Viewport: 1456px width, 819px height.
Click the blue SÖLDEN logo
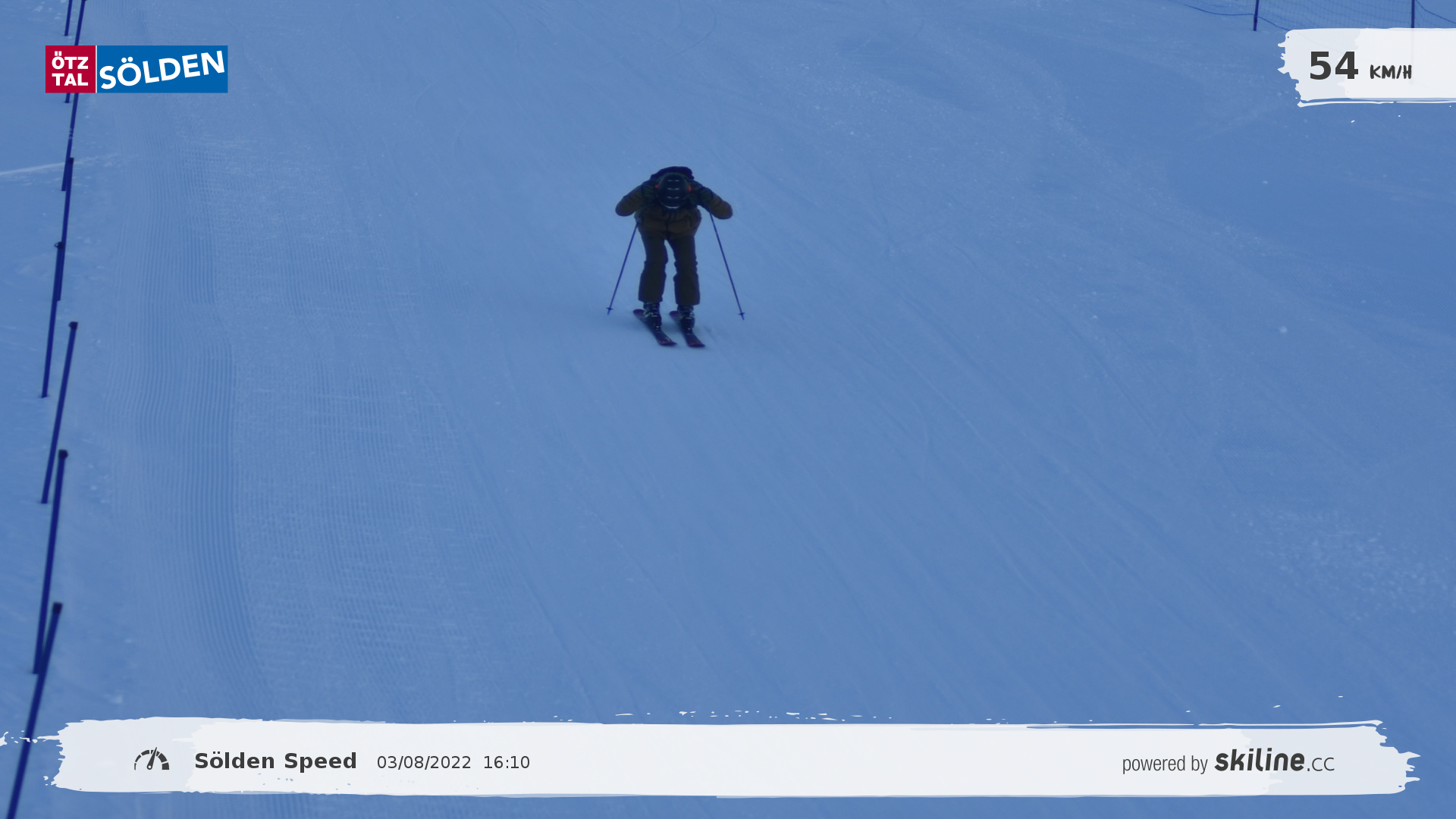point(162,69)
